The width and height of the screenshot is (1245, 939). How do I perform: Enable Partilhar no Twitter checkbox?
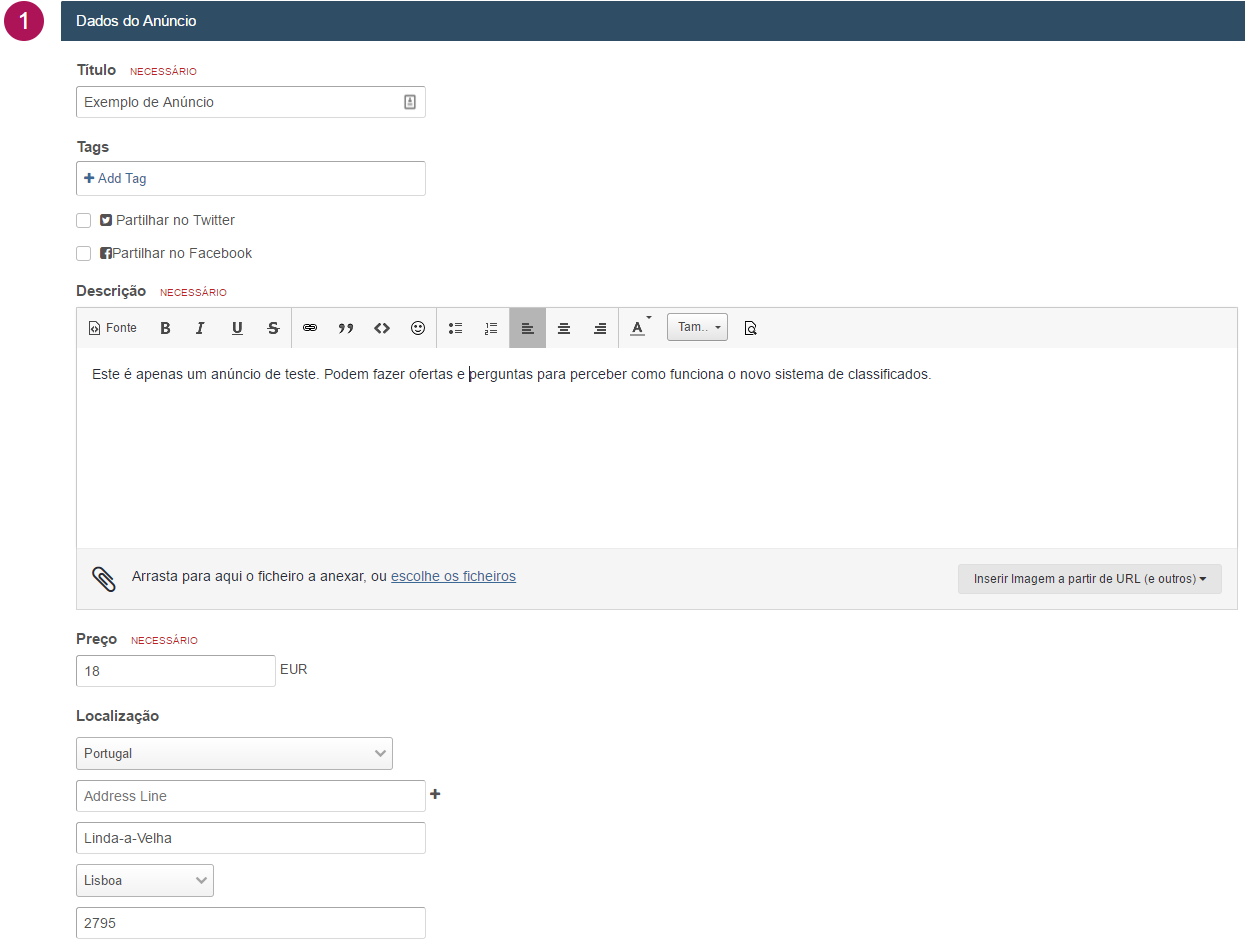[84, 221]
